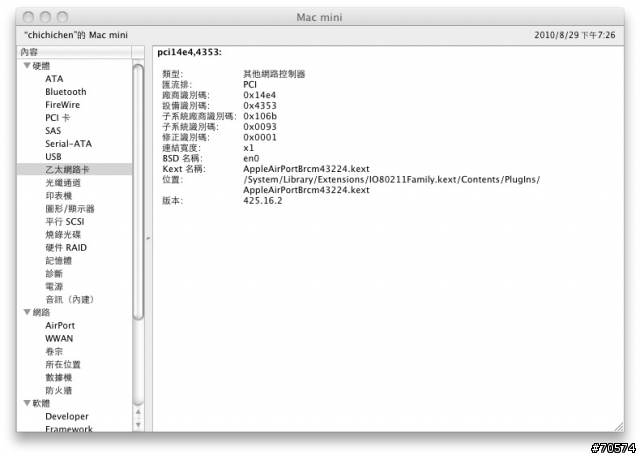Click the PCI bus value
Screen dimensions: 640x456
pos(250,85)
